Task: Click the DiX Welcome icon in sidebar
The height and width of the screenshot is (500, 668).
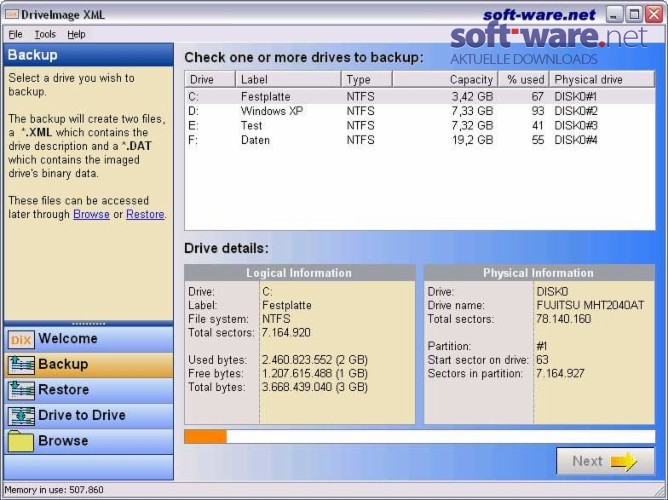Action: pos(21,339)
